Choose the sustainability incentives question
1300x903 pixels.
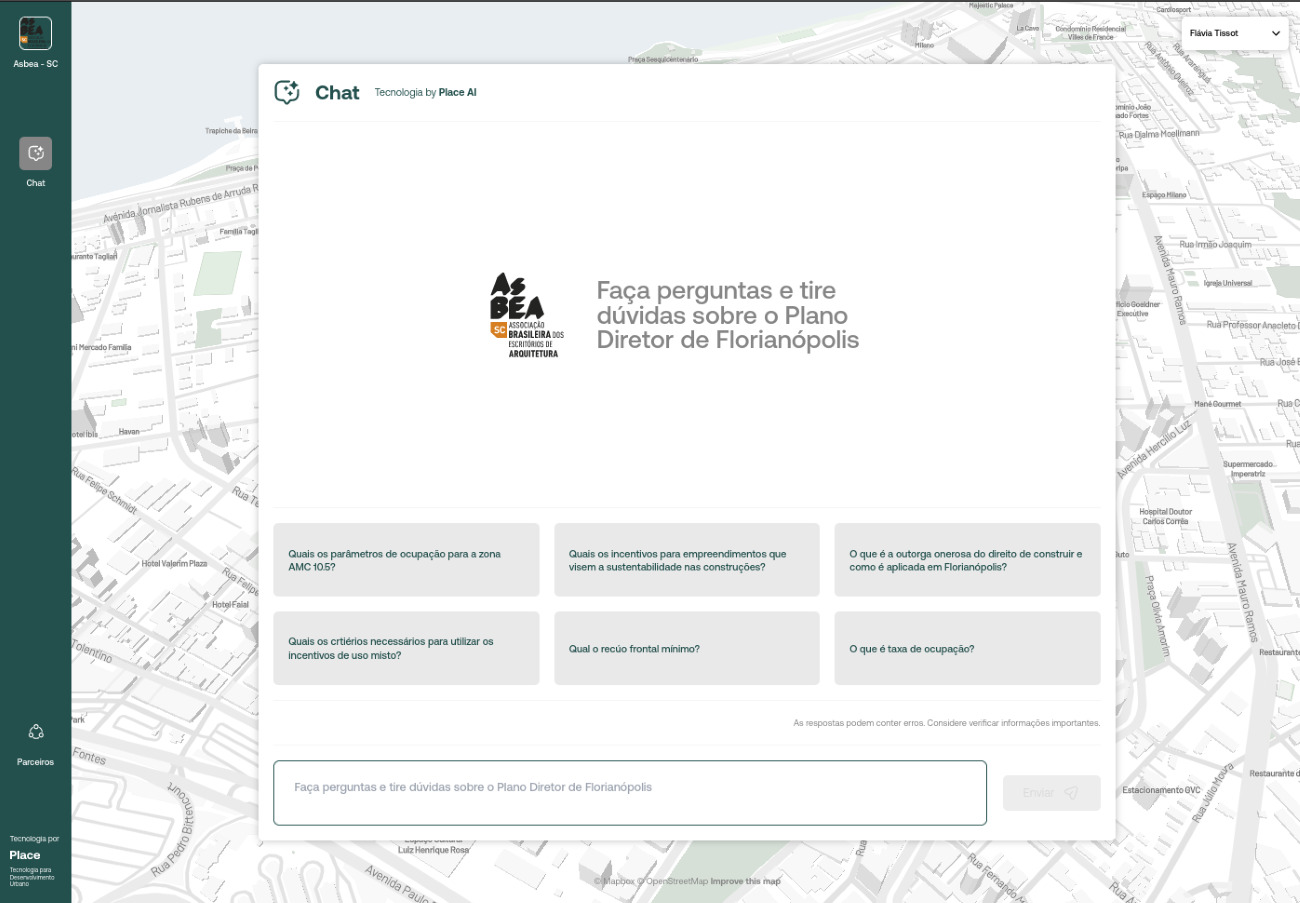[x=687, y=560]
